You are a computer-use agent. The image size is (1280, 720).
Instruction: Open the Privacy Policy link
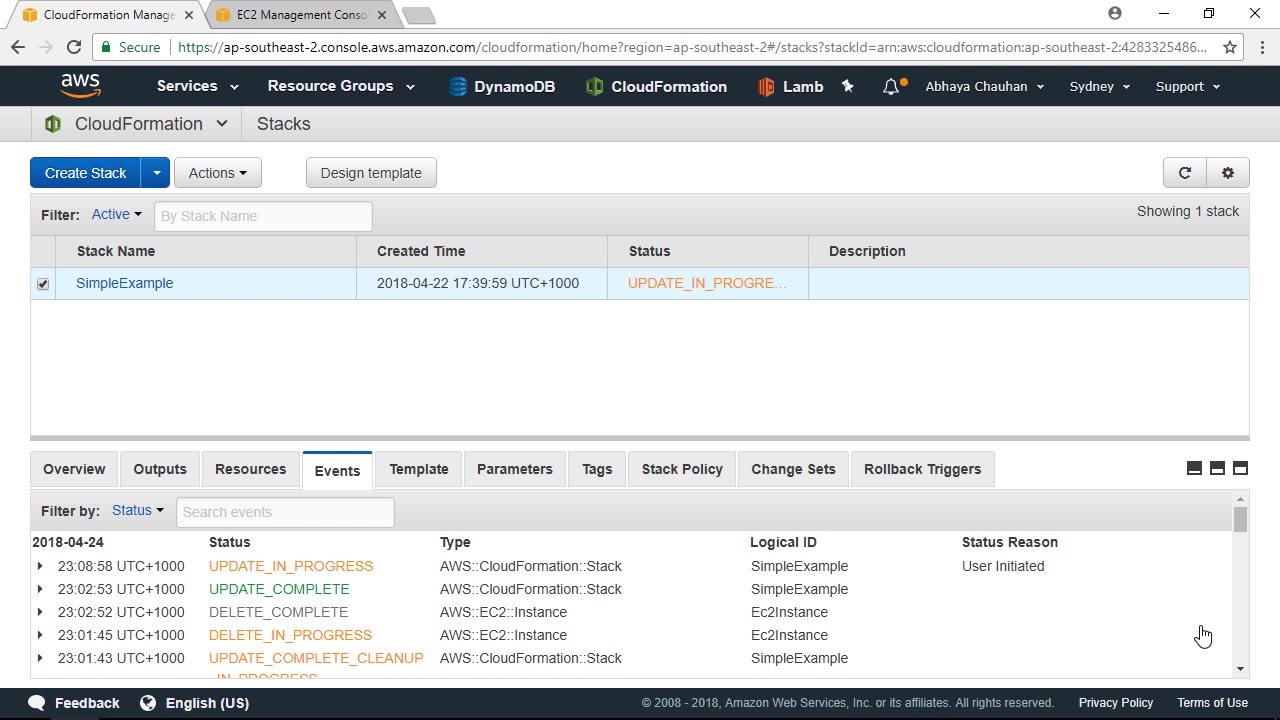(1116, 703)
